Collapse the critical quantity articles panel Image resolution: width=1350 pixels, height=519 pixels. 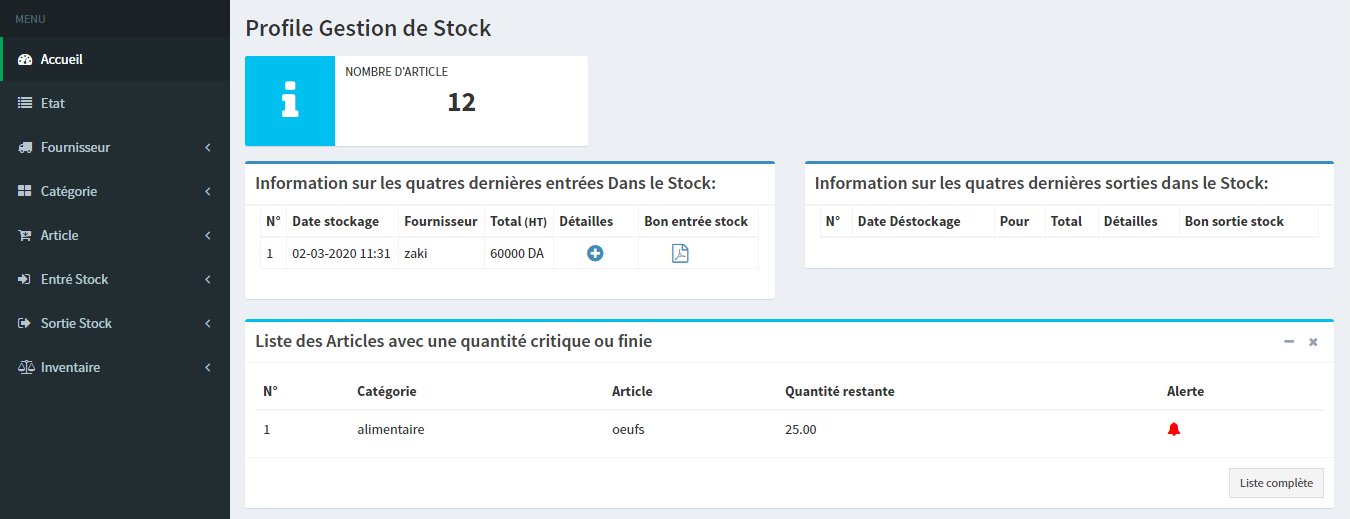click(x=1289, y=342)
